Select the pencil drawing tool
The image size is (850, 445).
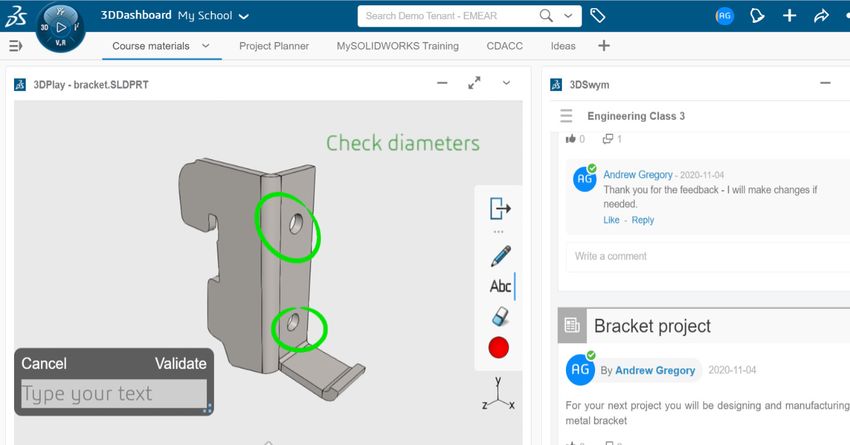500,256
